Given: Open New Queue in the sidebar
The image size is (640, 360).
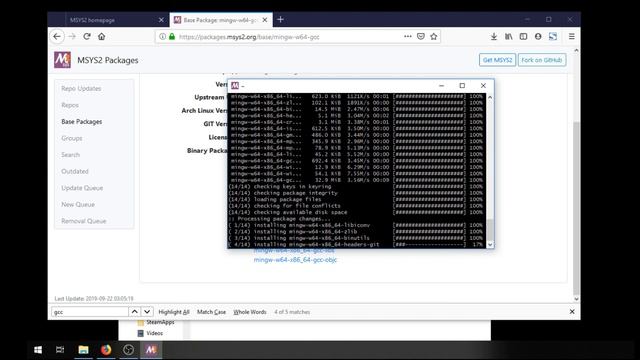Looking at the screenshot, I should (x=78, y=204).
